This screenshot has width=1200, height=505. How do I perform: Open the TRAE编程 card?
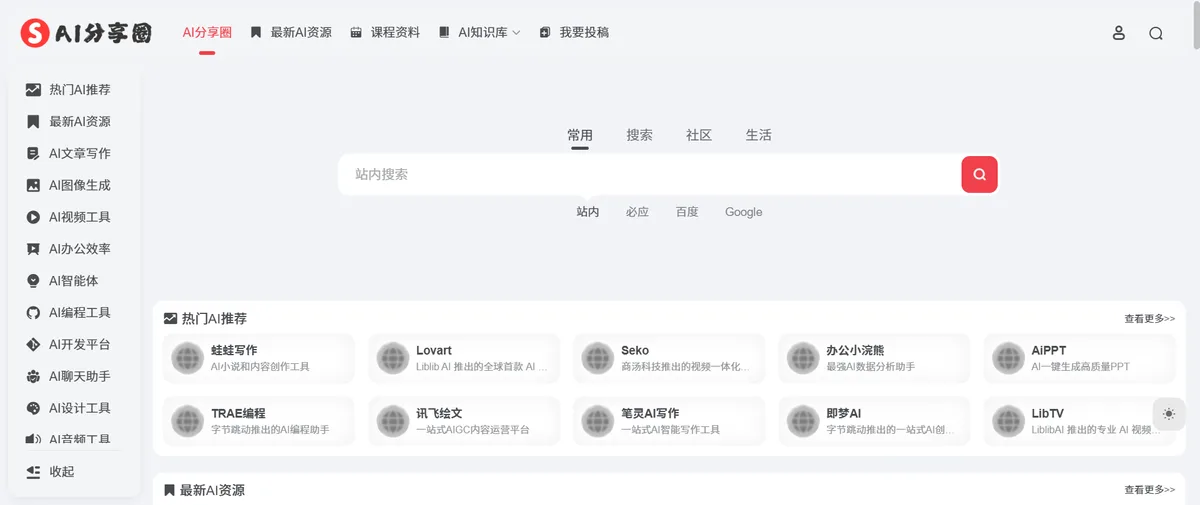point(259,421)
